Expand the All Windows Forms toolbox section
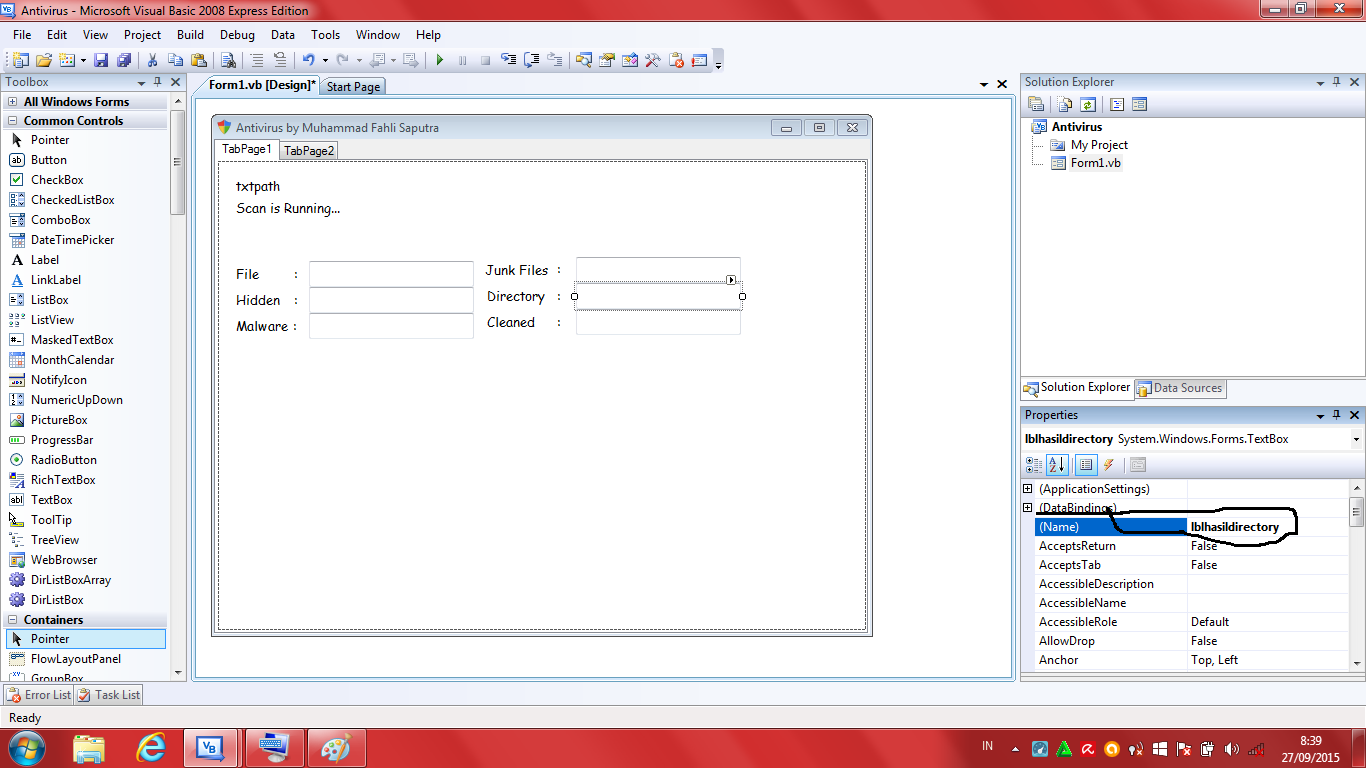 [x=13, y=102]
